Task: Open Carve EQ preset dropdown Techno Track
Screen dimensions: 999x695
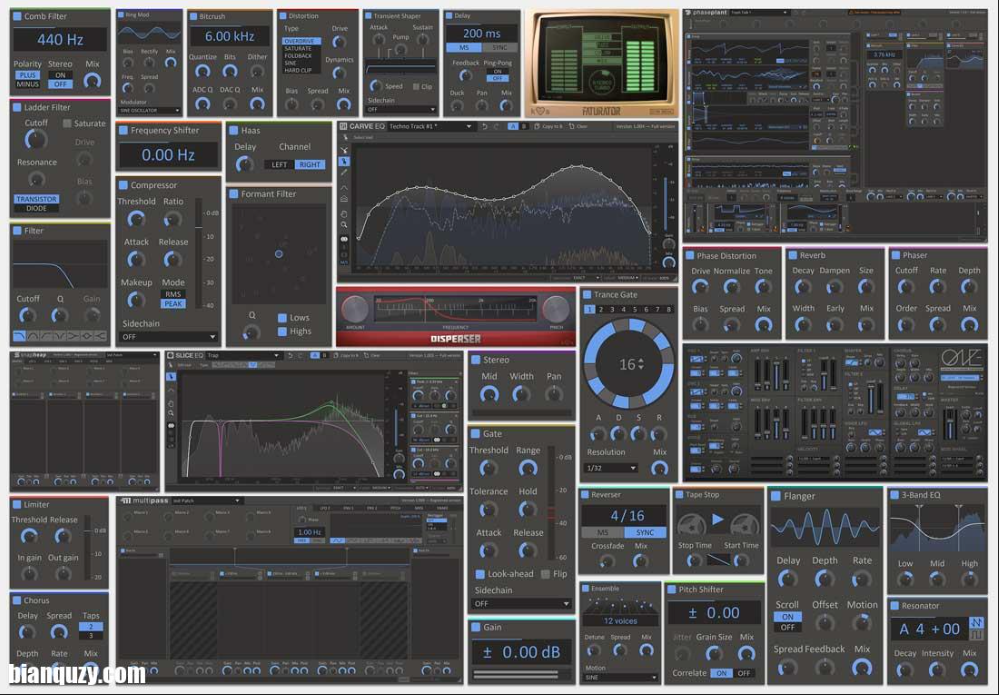Action: [x=430, y=126]
